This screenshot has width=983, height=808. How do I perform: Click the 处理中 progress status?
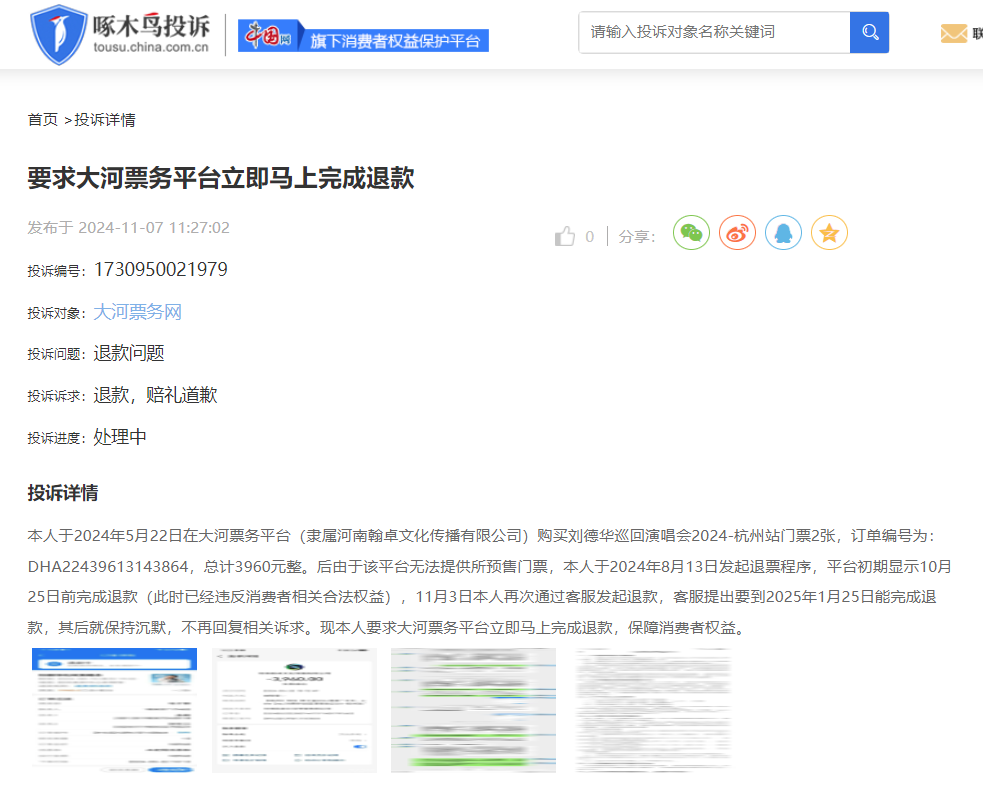(120, 437)
